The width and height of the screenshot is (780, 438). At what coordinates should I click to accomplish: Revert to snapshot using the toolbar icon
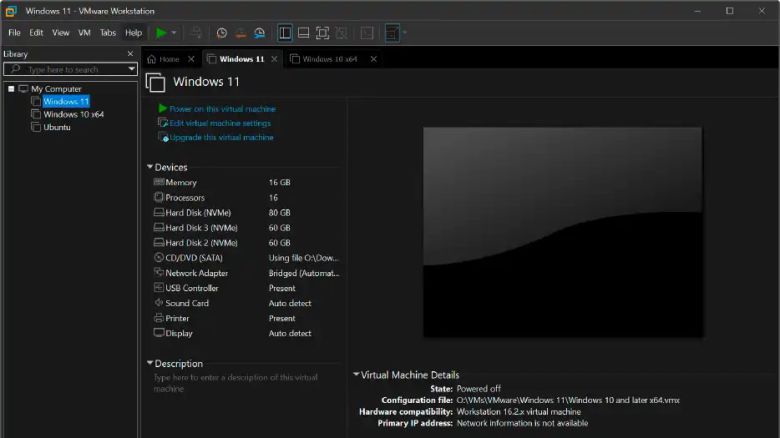(240, 33)
